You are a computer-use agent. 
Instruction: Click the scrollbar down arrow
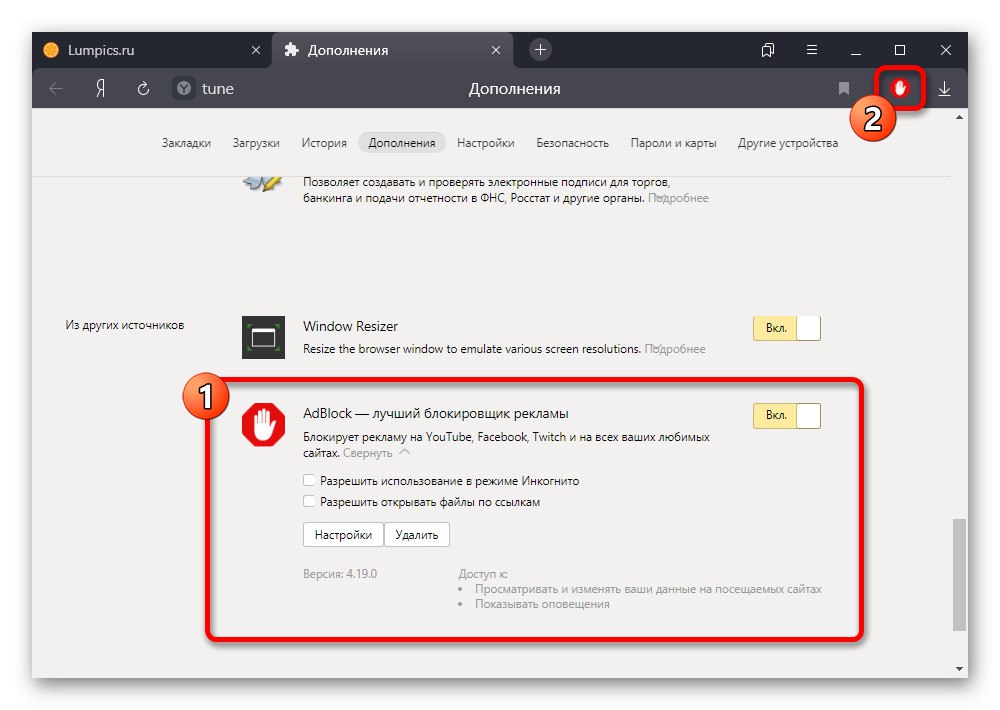959,669
